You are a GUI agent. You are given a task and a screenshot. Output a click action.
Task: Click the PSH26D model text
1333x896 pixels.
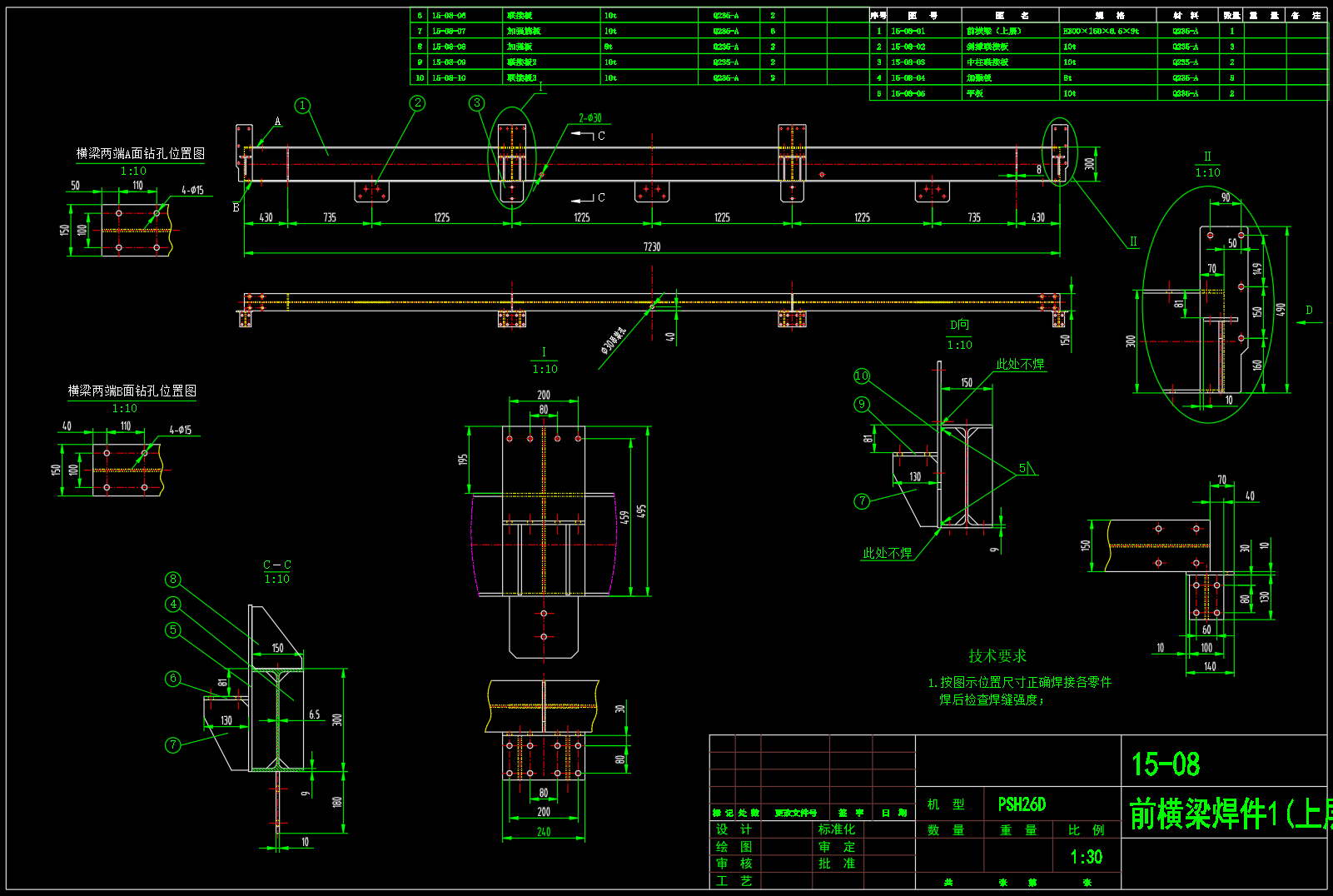(1022, 804)
